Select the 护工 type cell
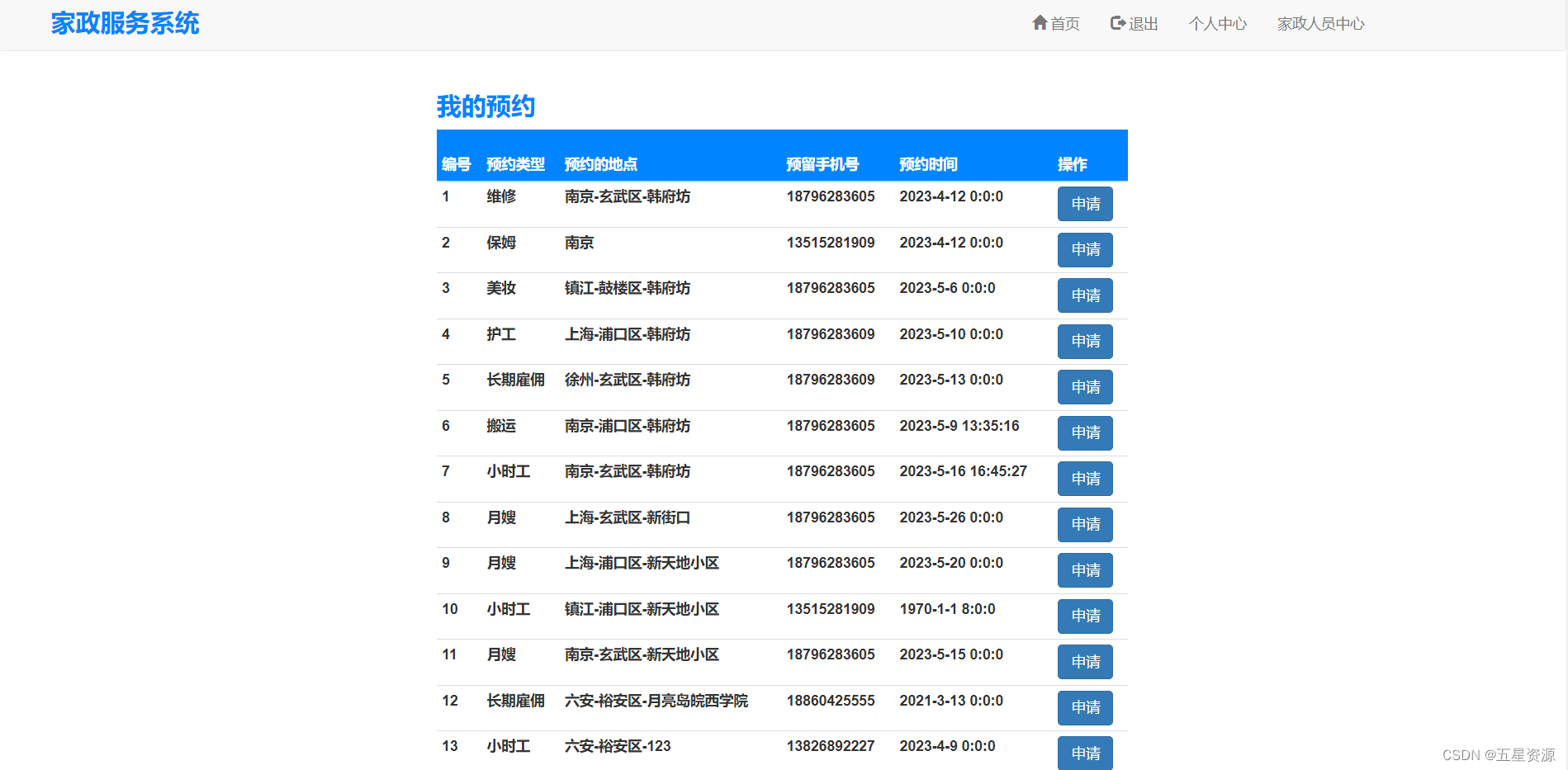 [x=501, y=334]
